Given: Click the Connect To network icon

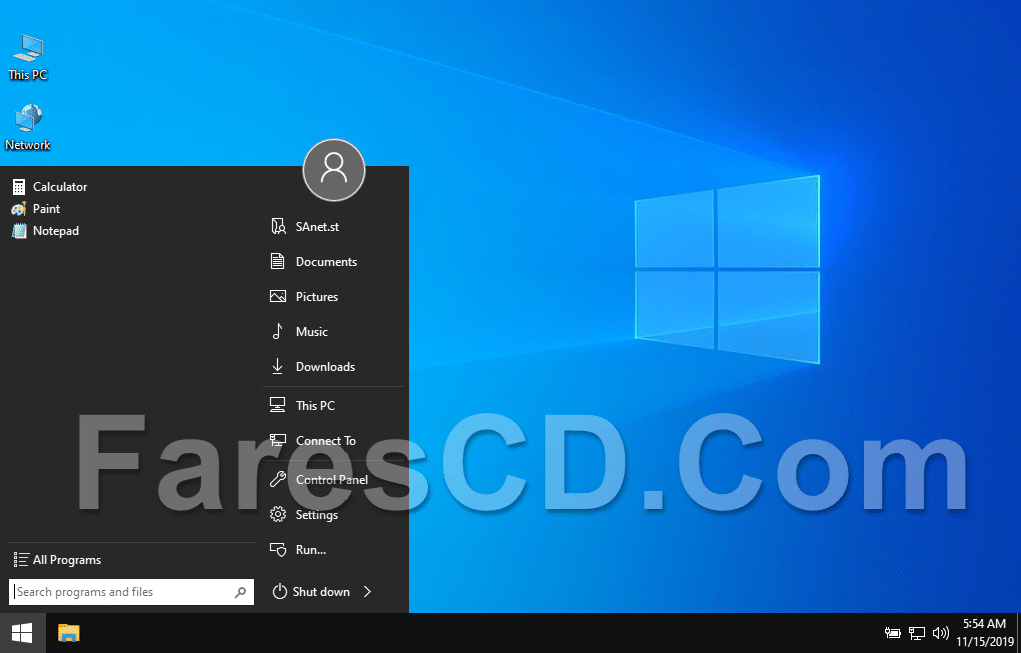Looking at the screenshot, I should 278,440.
